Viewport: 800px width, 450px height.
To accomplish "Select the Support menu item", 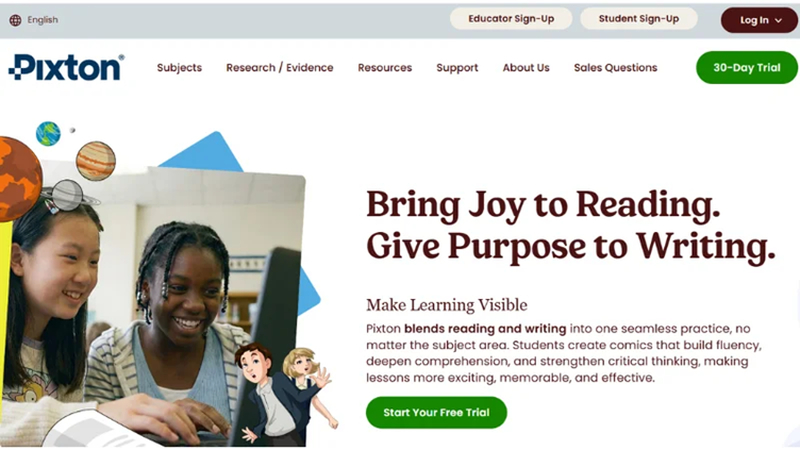I will point(457,68).
